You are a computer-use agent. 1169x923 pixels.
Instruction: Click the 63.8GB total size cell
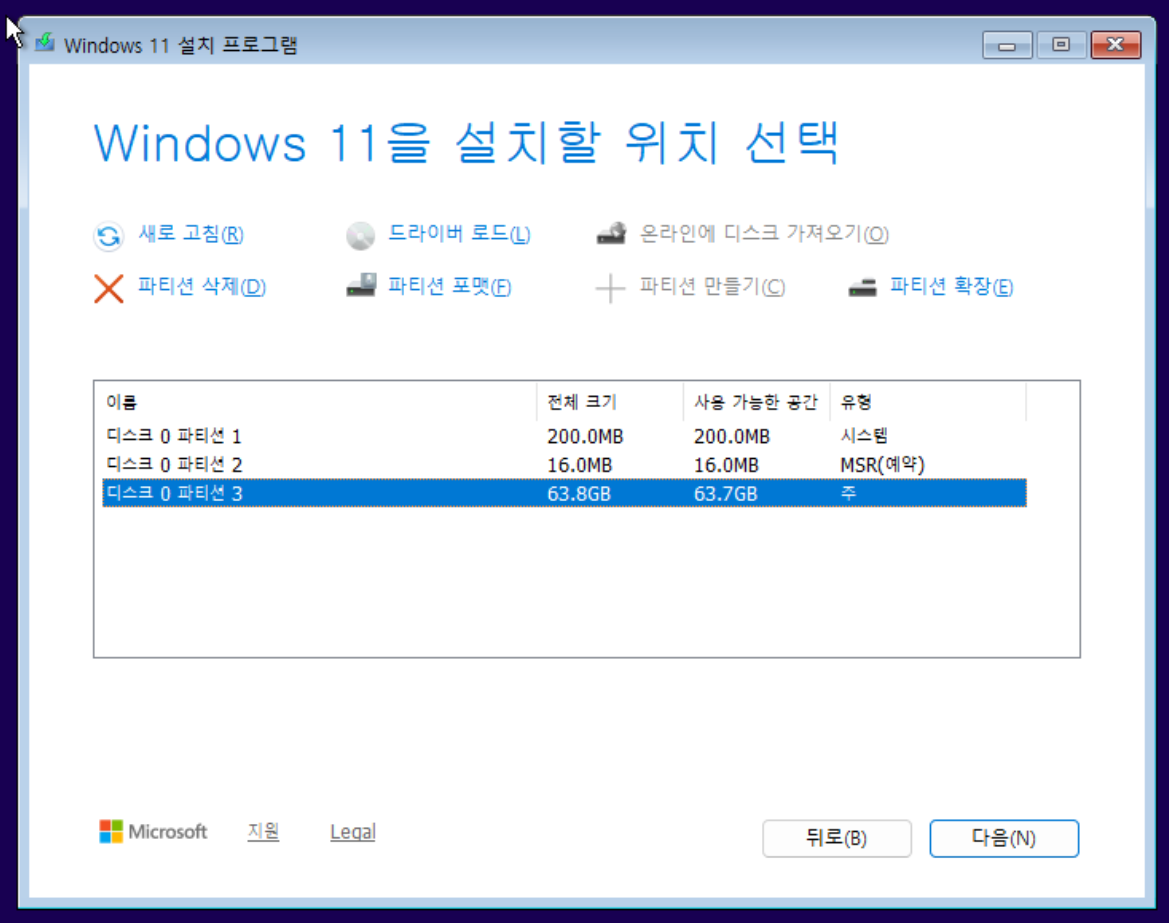tap(579, 494)
